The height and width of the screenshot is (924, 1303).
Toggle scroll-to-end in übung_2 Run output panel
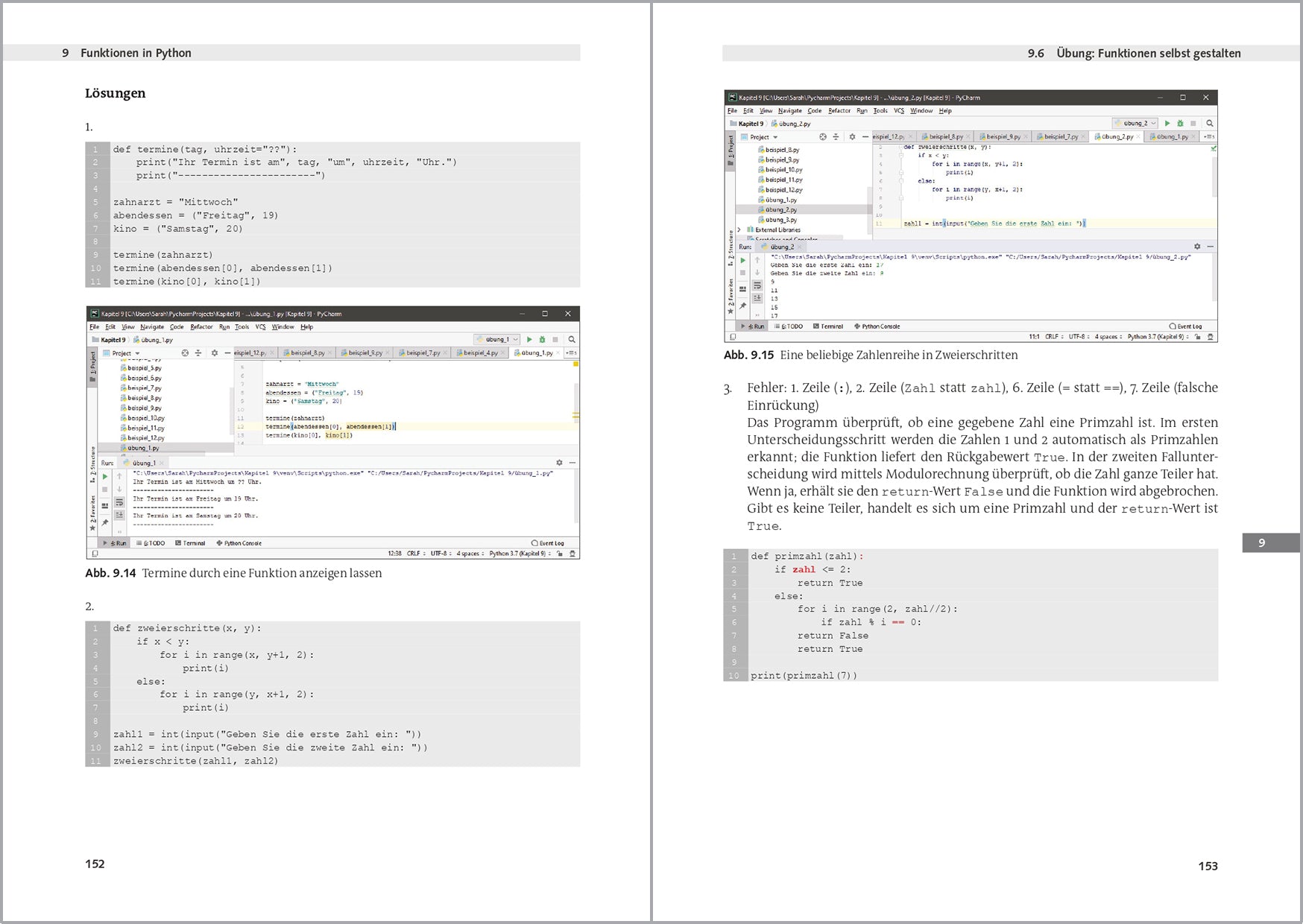(757, 297)
